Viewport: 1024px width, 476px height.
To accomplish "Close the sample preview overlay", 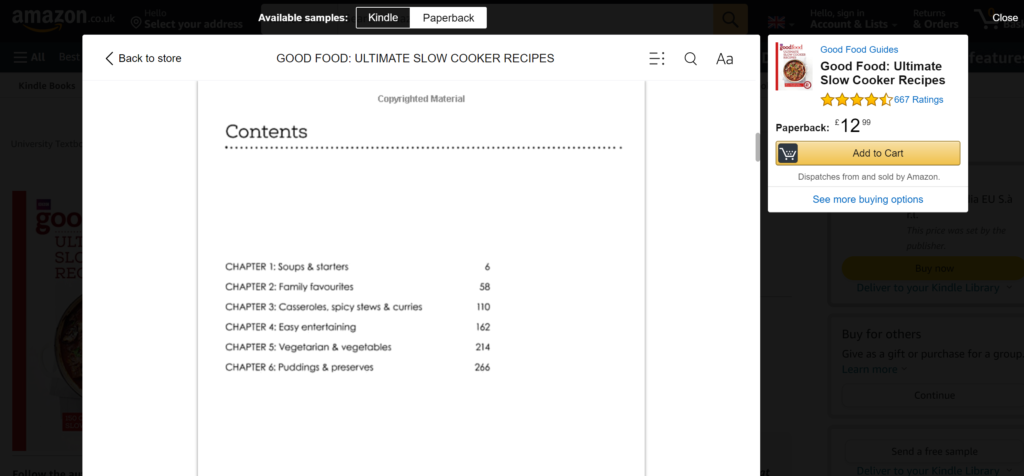I will 1005,18.
